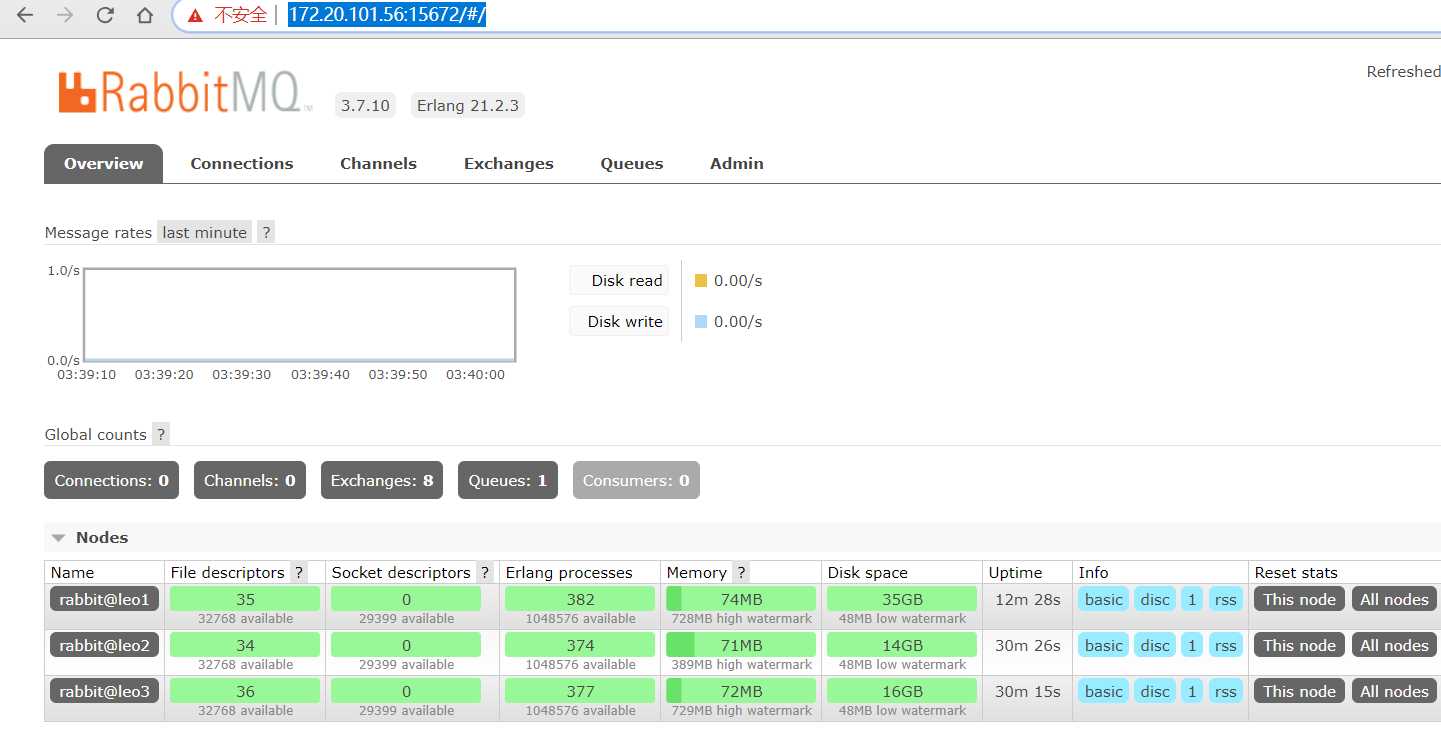Viewport: 1441px width, 732px height.
Task: Open help icon next to Global counts
Action: 161,434
